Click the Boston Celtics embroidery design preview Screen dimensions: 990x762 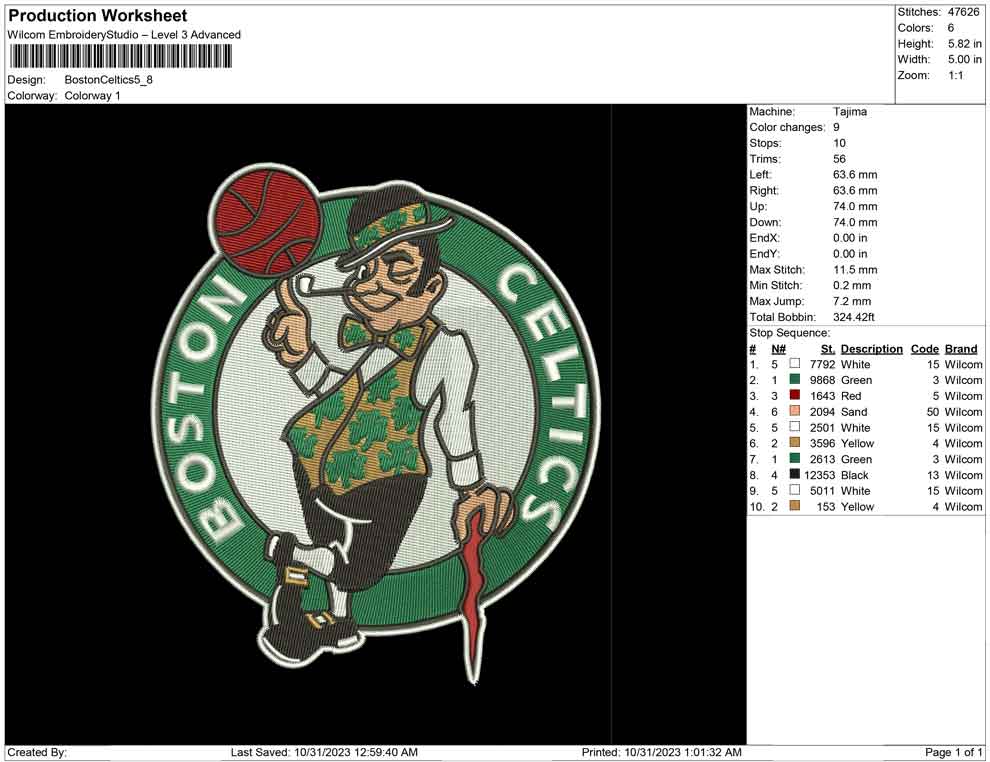(376, 424)
